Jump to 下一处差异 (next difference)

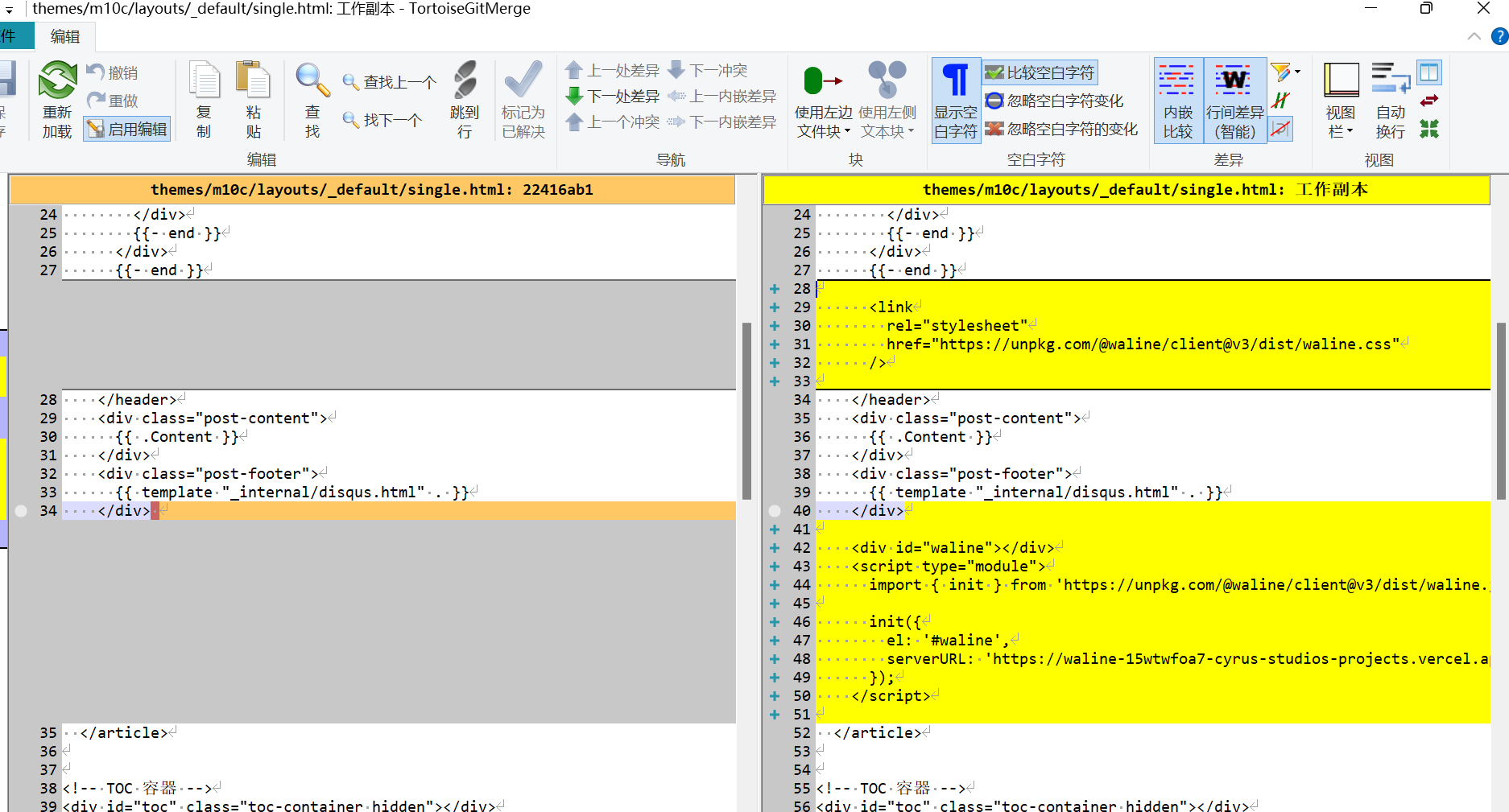(613, 97)
